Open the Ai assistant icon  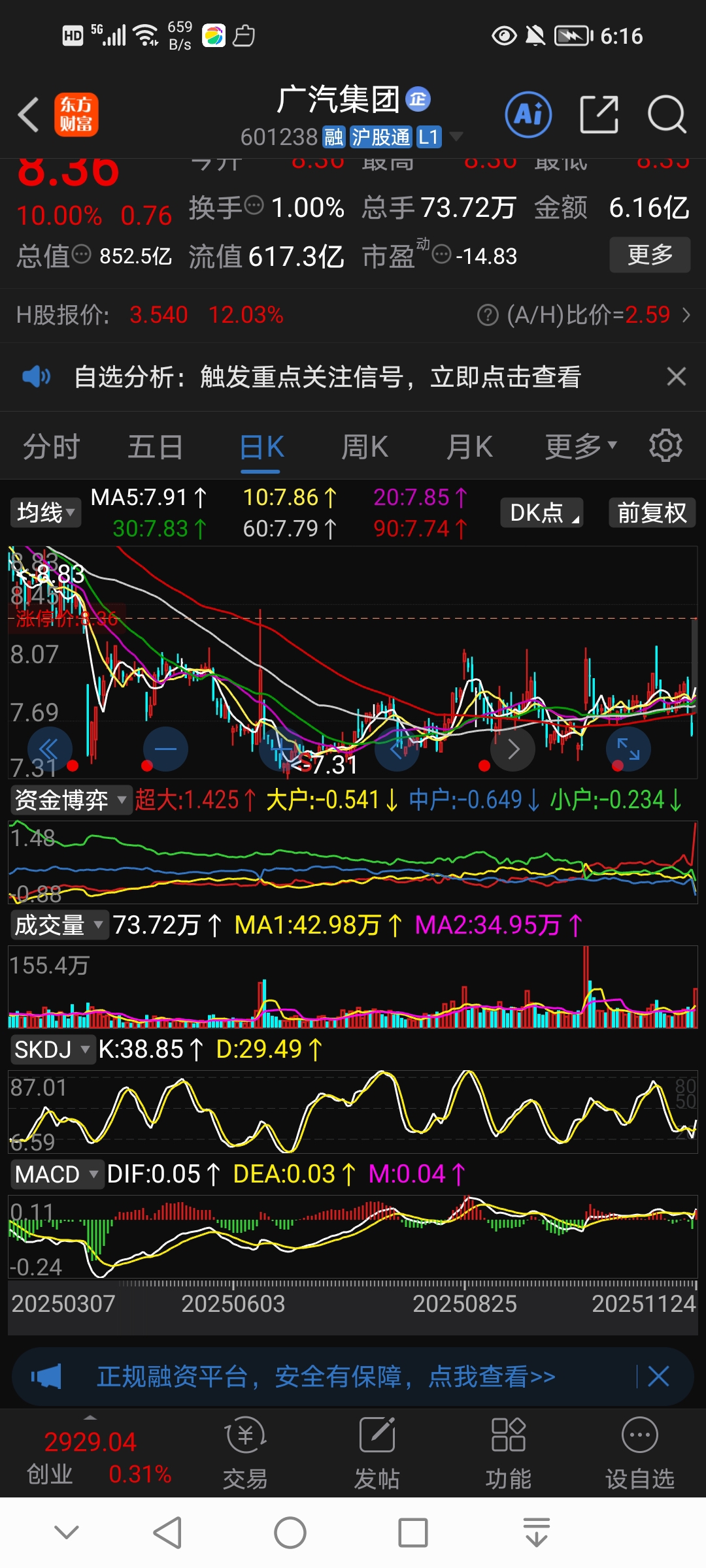528,115
